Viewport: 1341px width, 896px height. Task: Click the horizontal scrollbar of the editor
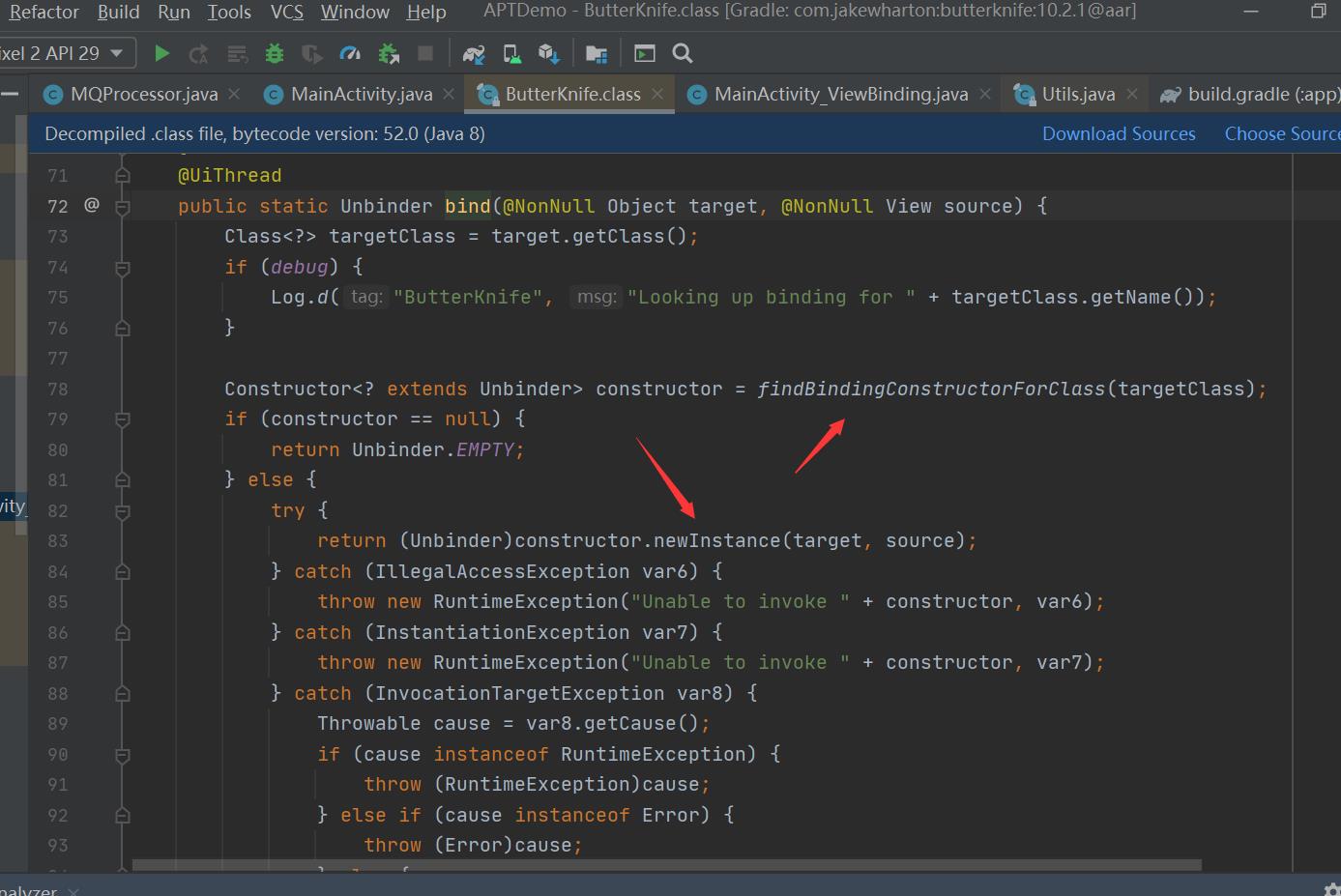tap(667, 865)
